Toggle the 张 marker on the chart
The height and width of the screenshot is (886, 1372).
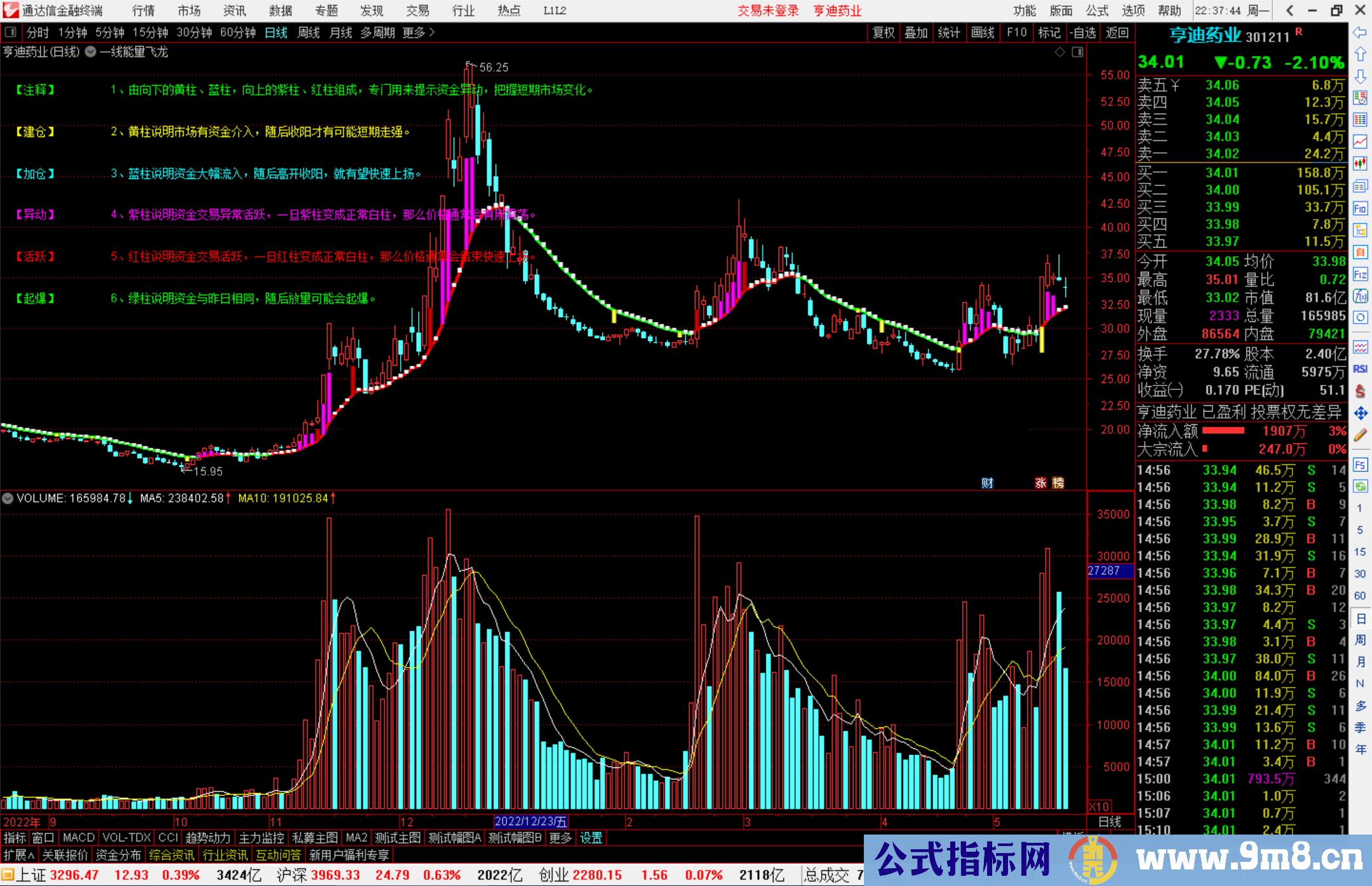pyautogui.click(x=1040, y=483)
